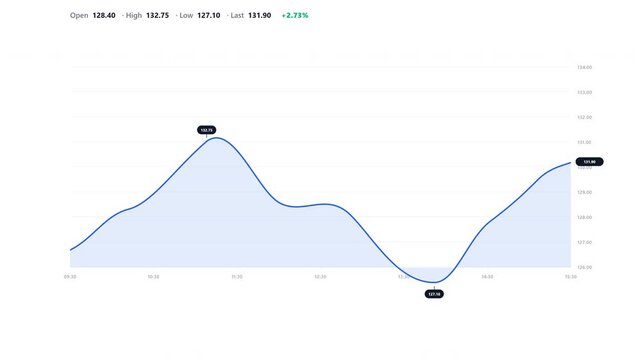Click the 12:30 time axis label

pyautogui.click(x=320, y=277)
